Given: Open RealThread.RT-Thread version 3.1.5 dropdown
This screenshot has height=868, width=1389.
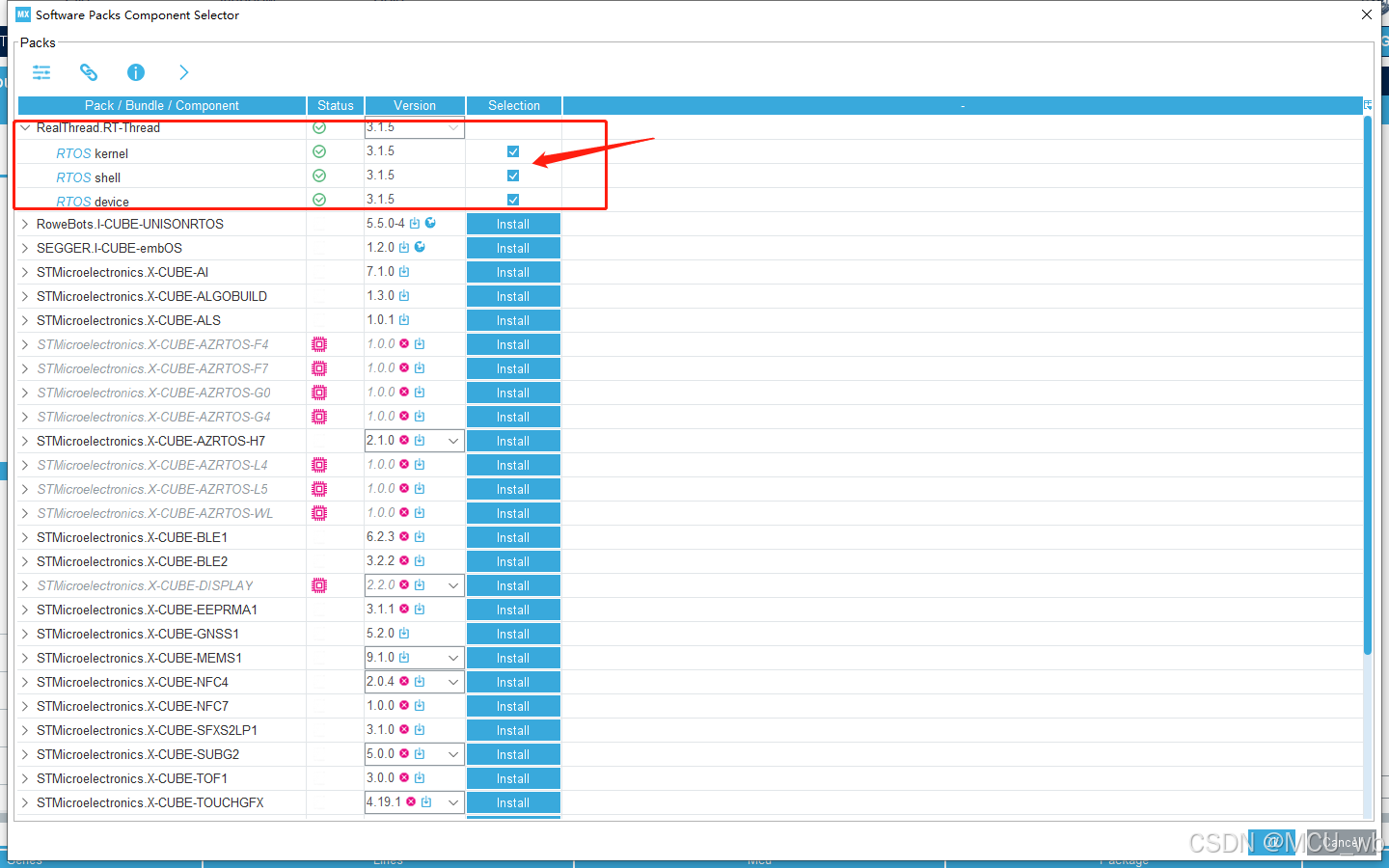Looking at the screenshot, I should click(453, 127).
